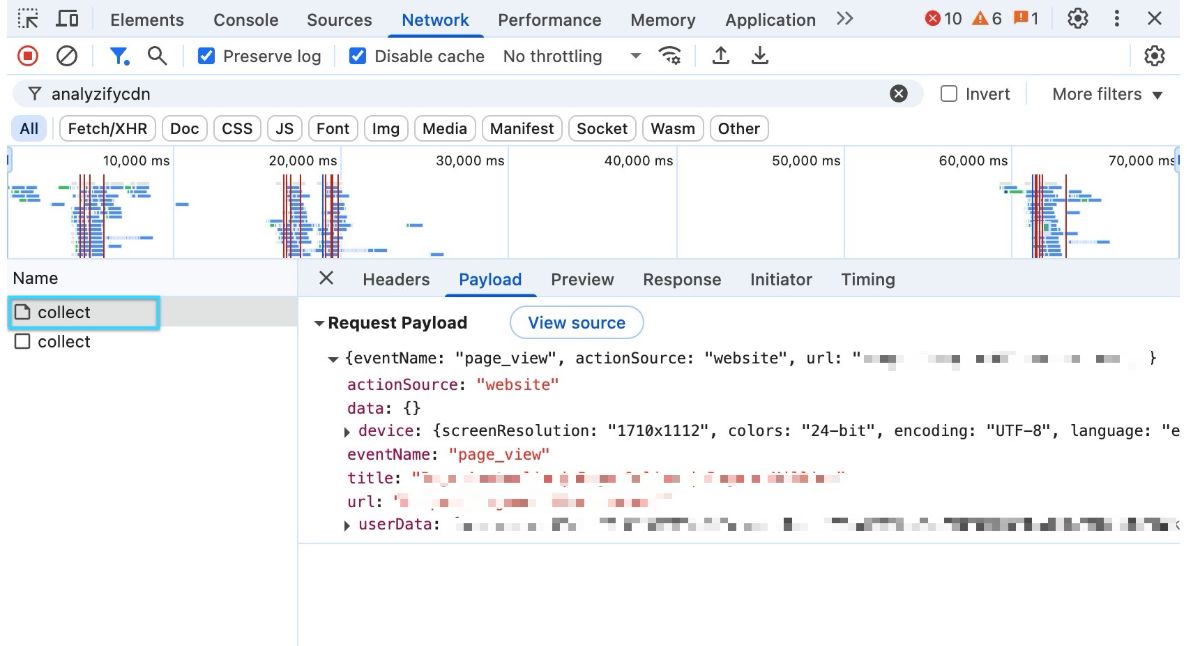Switch to the Sources tab
The width and height of the screenshot is (1200, 646).
[x=339, y=20]
